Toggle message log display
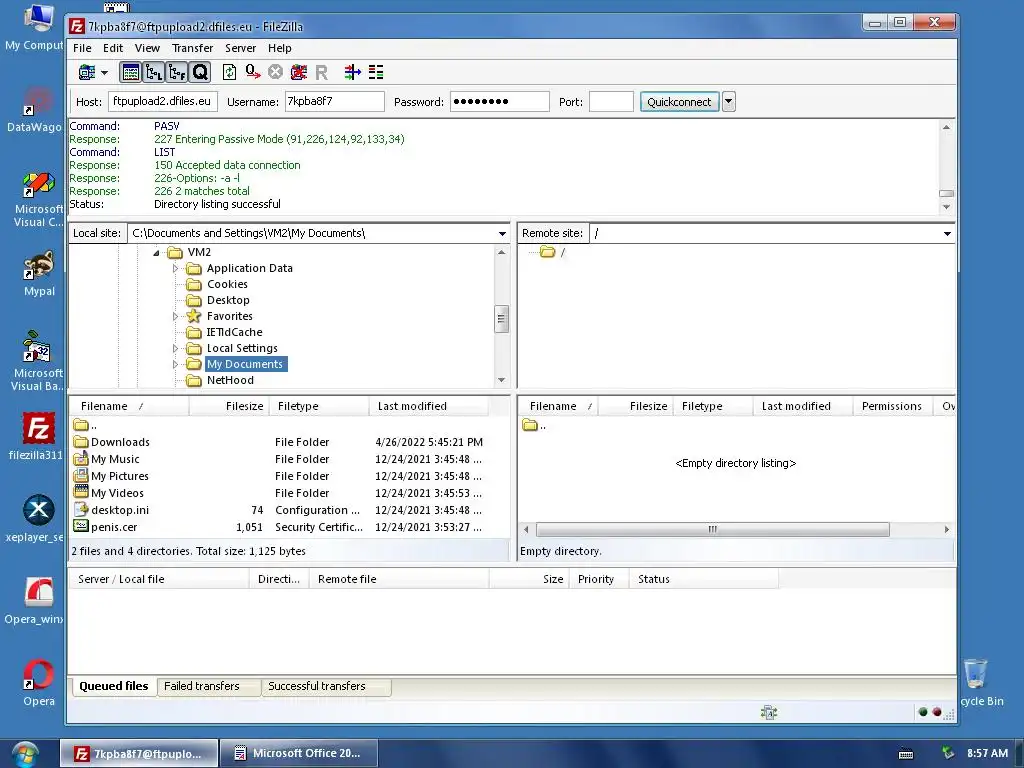Screen dimensions: 1024x768 [x=131, y=72]
